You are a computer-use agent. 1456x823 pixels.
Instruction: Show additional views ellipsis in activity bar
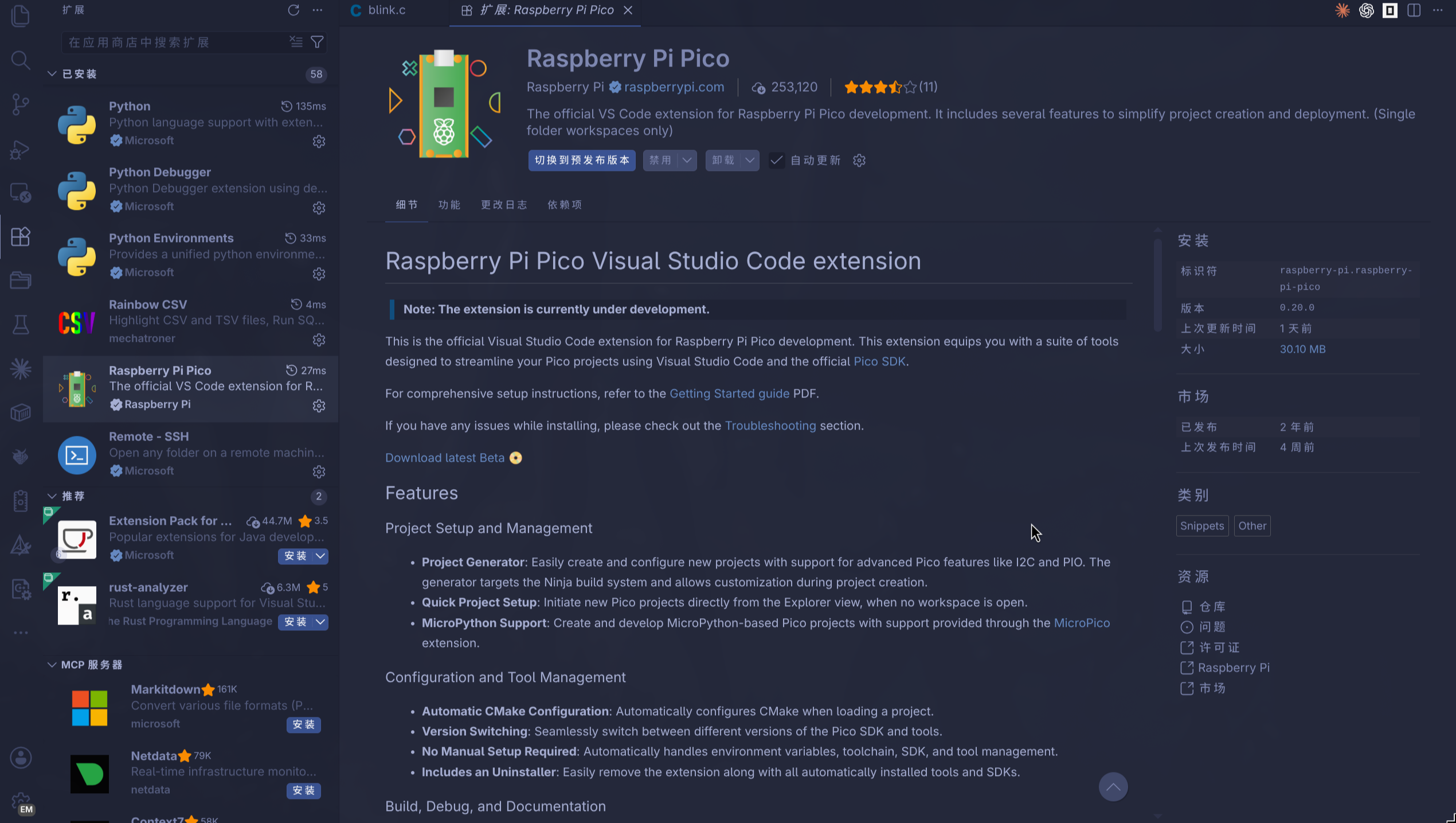[x=21, y=633]
